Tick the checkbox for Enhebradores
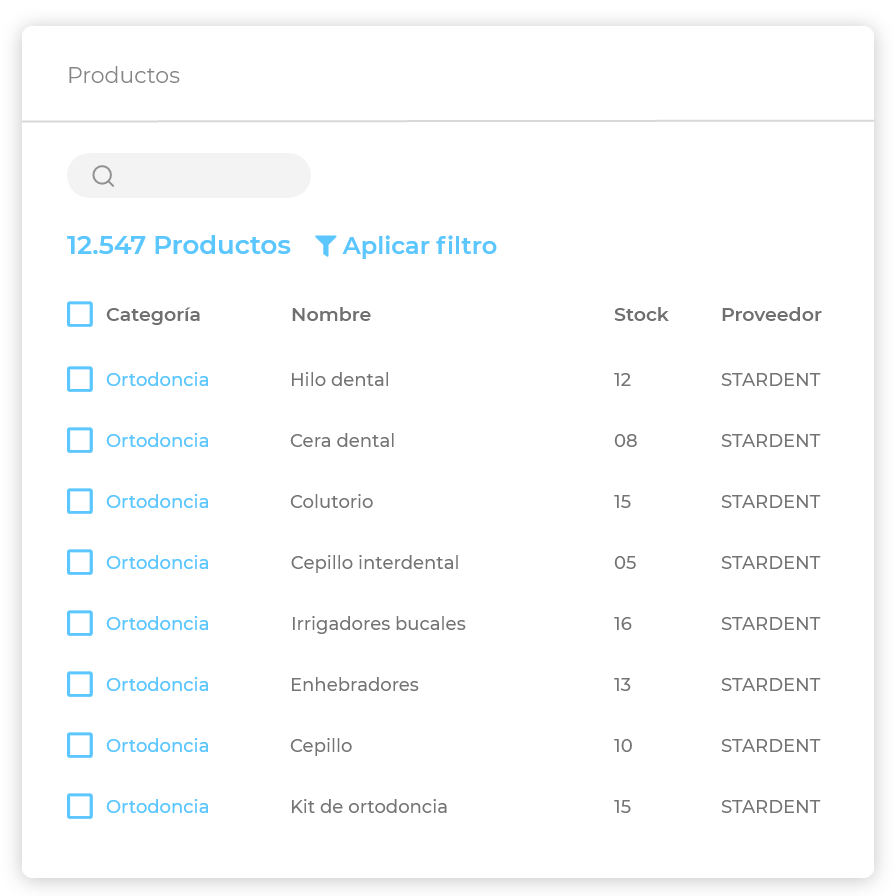This screenshot has width=896, height=896. click(80, 684)
